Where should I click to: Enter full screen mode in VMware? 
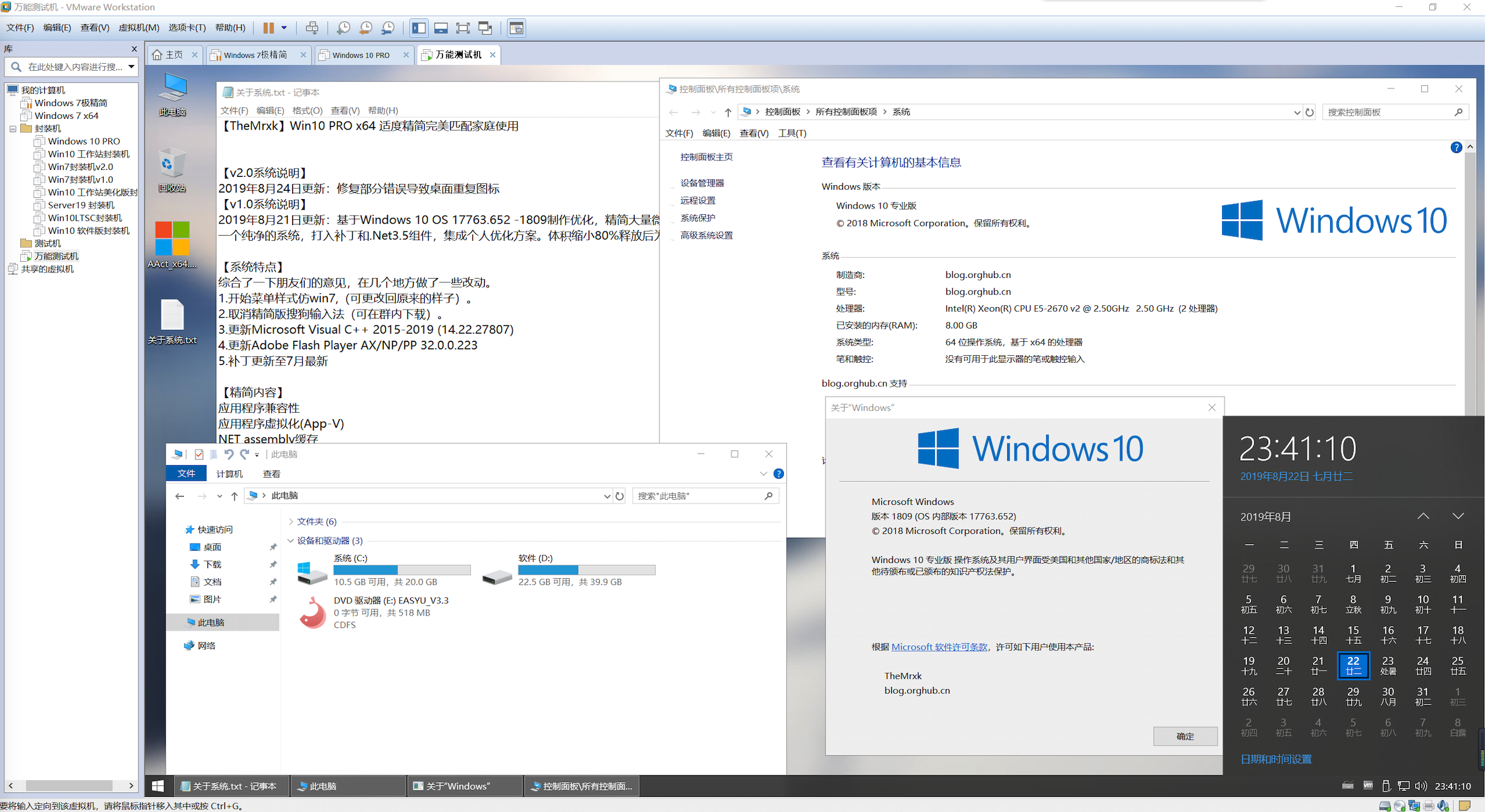pyautogui.click(x=463, y=28)
